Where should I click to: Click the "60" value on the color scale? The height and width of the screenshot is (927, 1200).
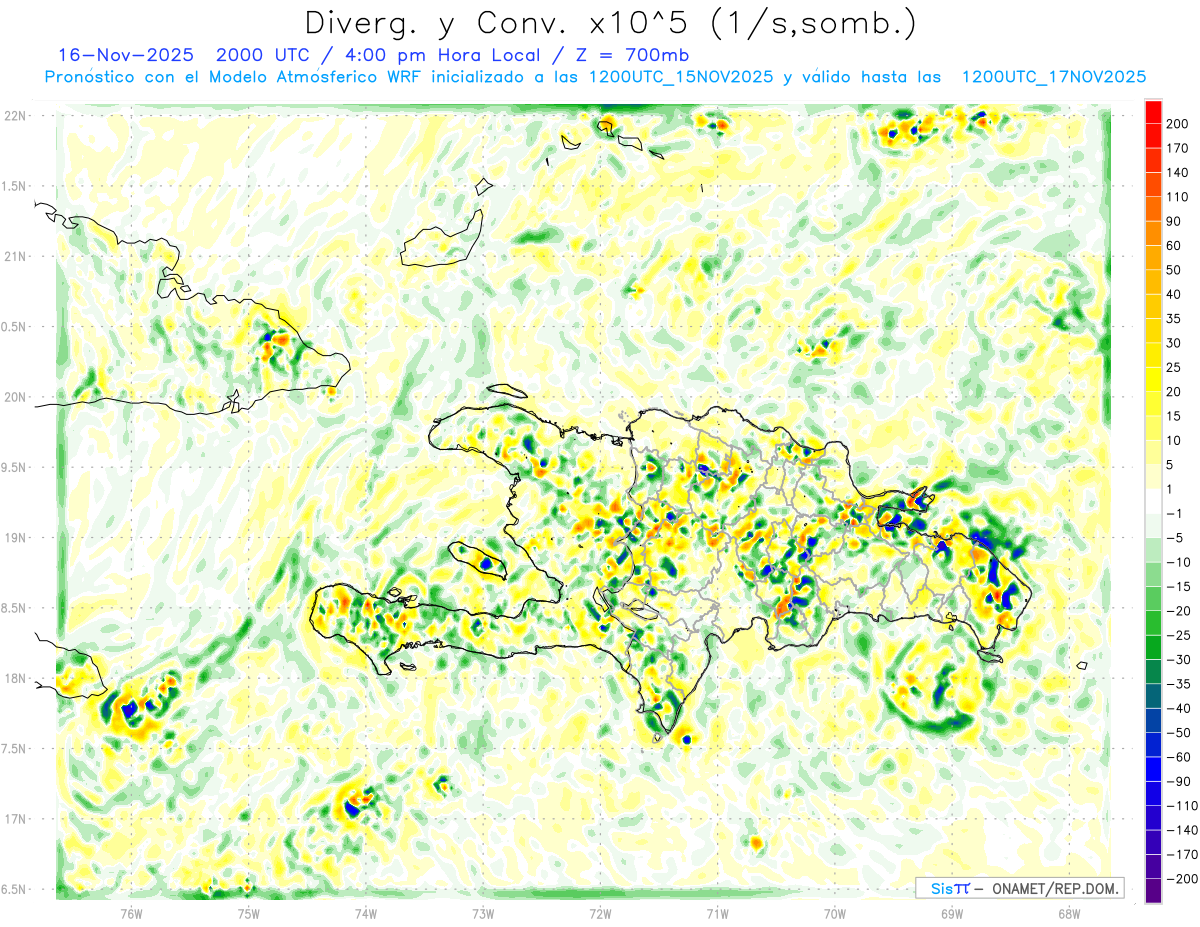tap(1175, 245)
